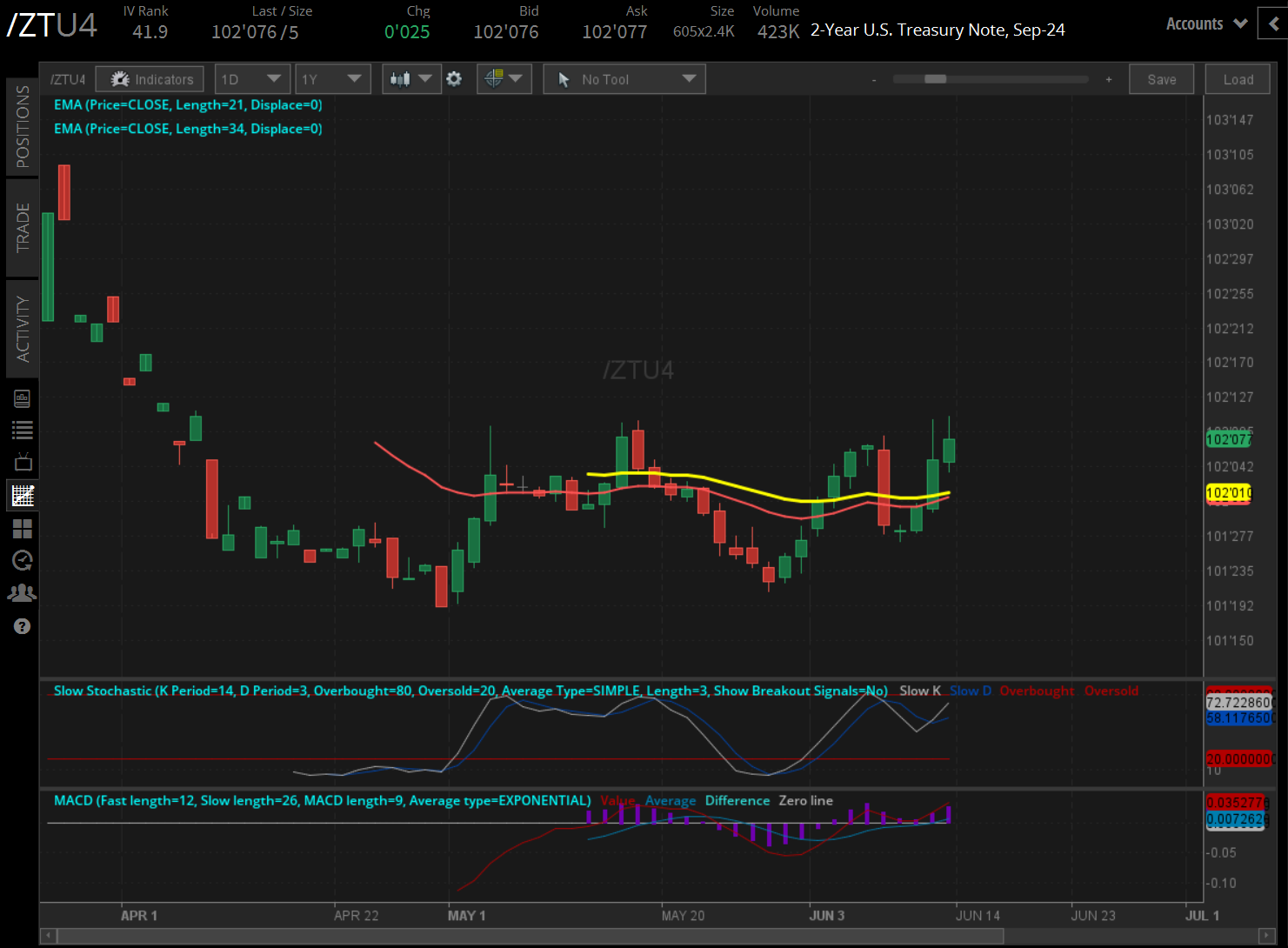
Task: Switch to the ACTIVITY tab
Action: coord(23,329)
